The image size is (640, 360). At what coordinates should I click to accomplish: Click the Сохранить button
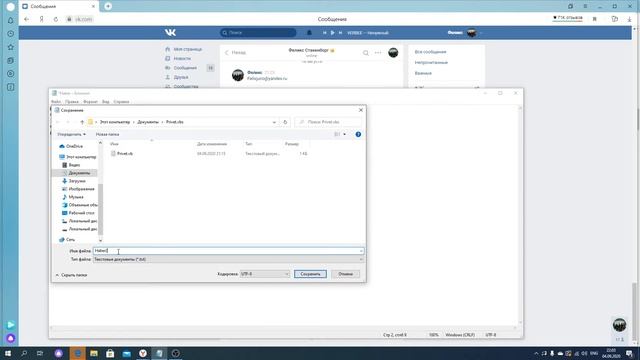[x=310, y=274]
